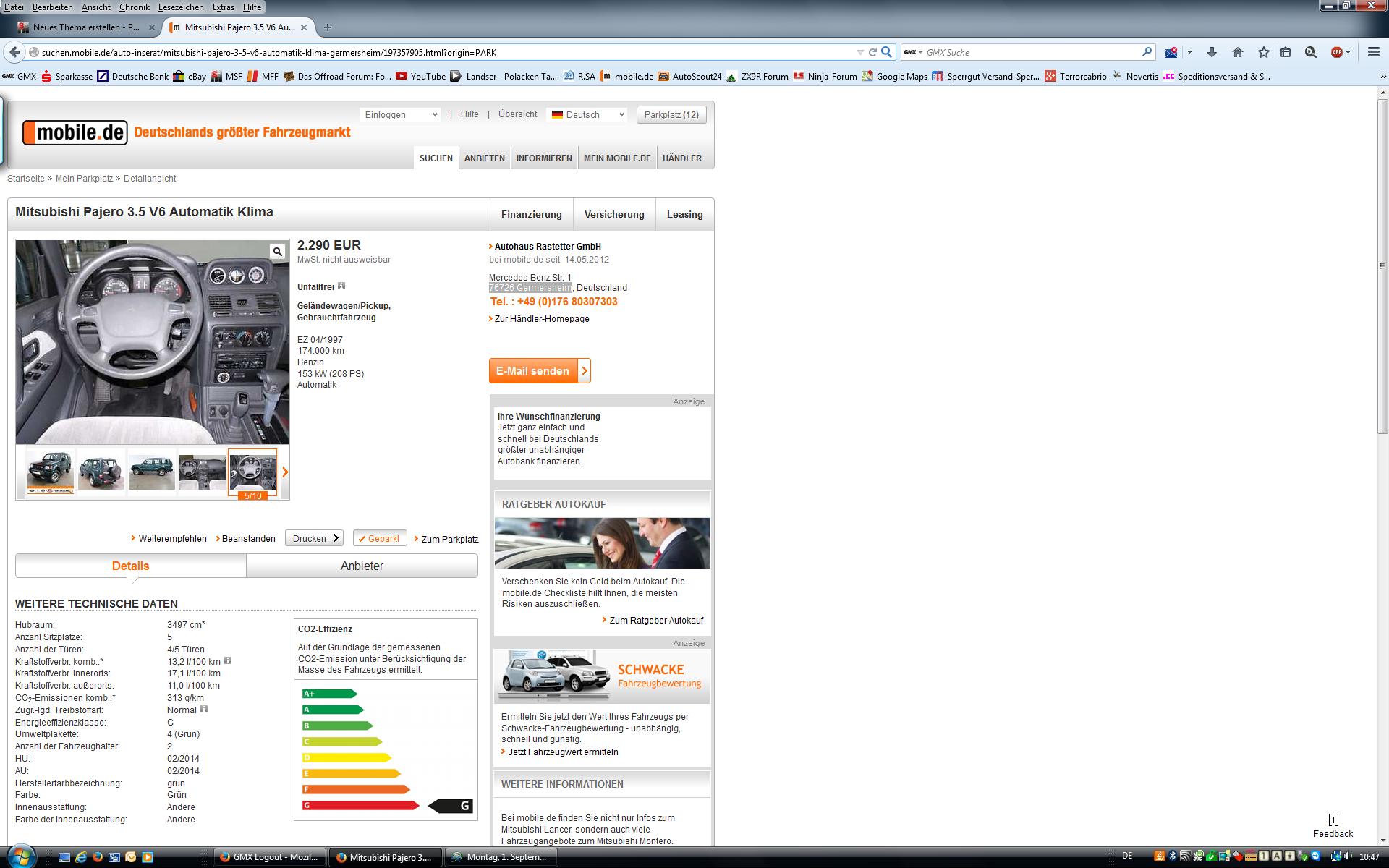Select first car exterior thumbnail
The height and width of the screenshot is (868, 1389).
click(50, 472)
